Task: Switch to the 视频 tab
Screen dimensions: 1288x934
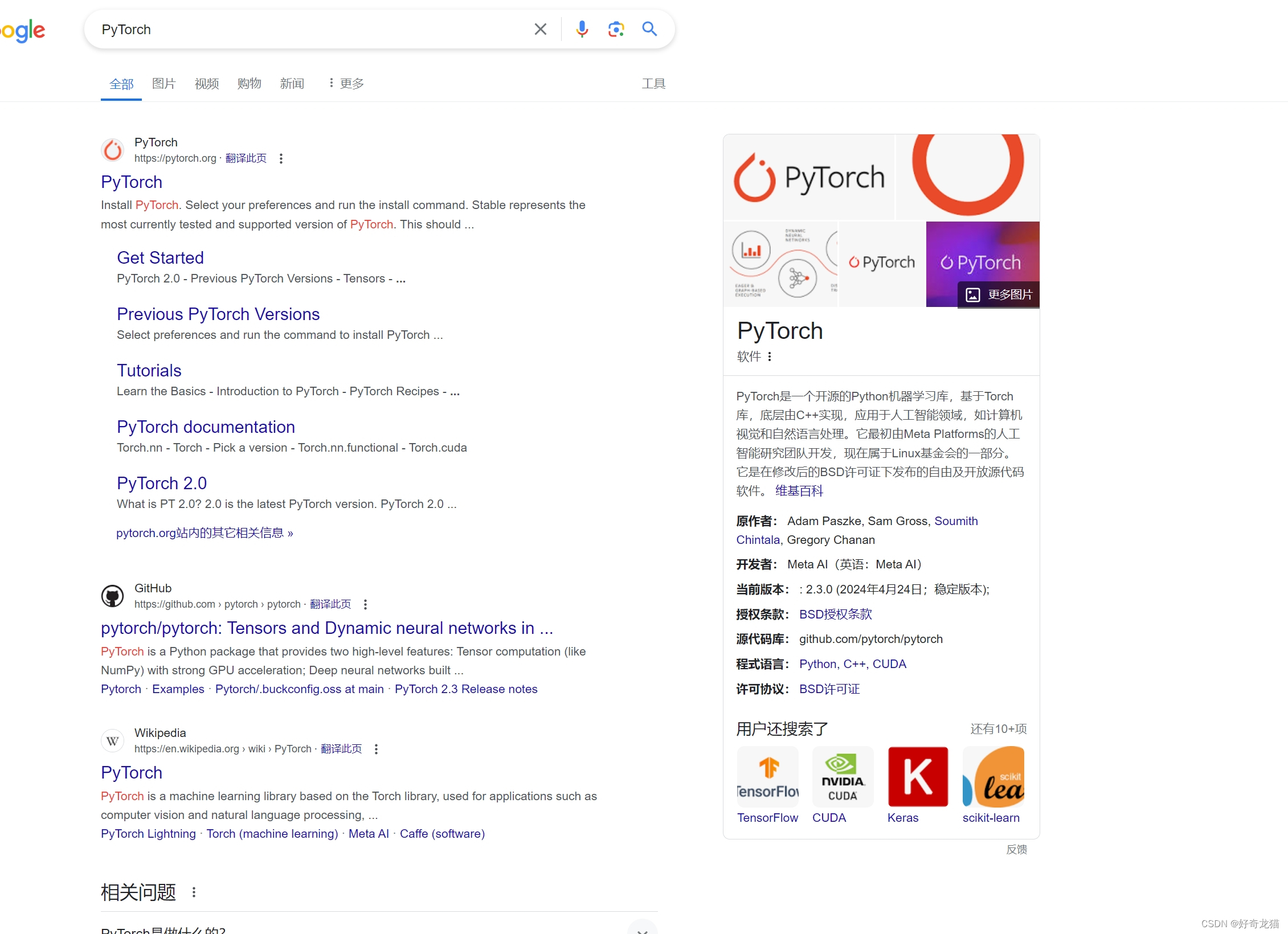Action: tap(207, 84)
